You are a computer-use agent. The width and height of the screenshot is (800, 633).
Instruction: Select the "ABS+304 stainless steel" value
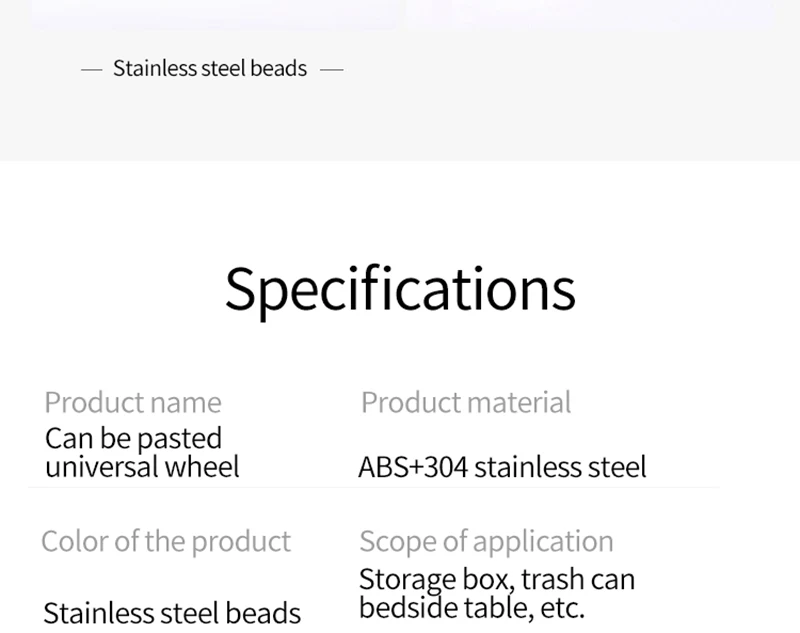click(502, 467)
